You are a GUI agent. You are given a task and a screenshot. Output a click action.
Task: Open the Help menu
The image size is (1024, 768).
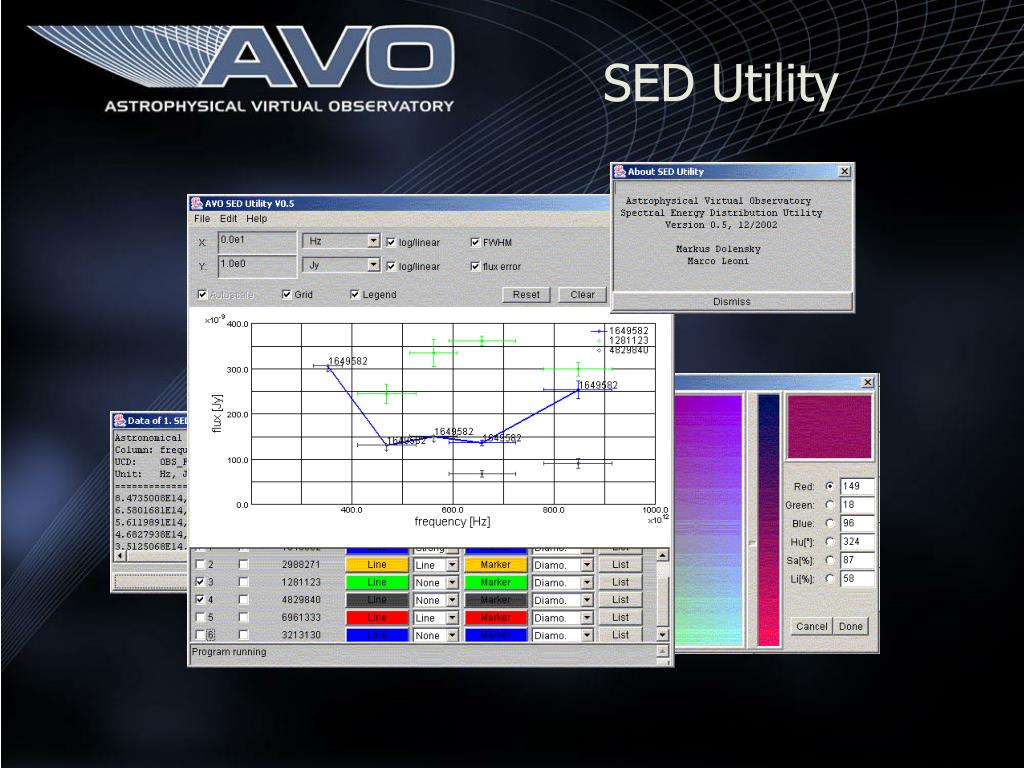point(257,219)
